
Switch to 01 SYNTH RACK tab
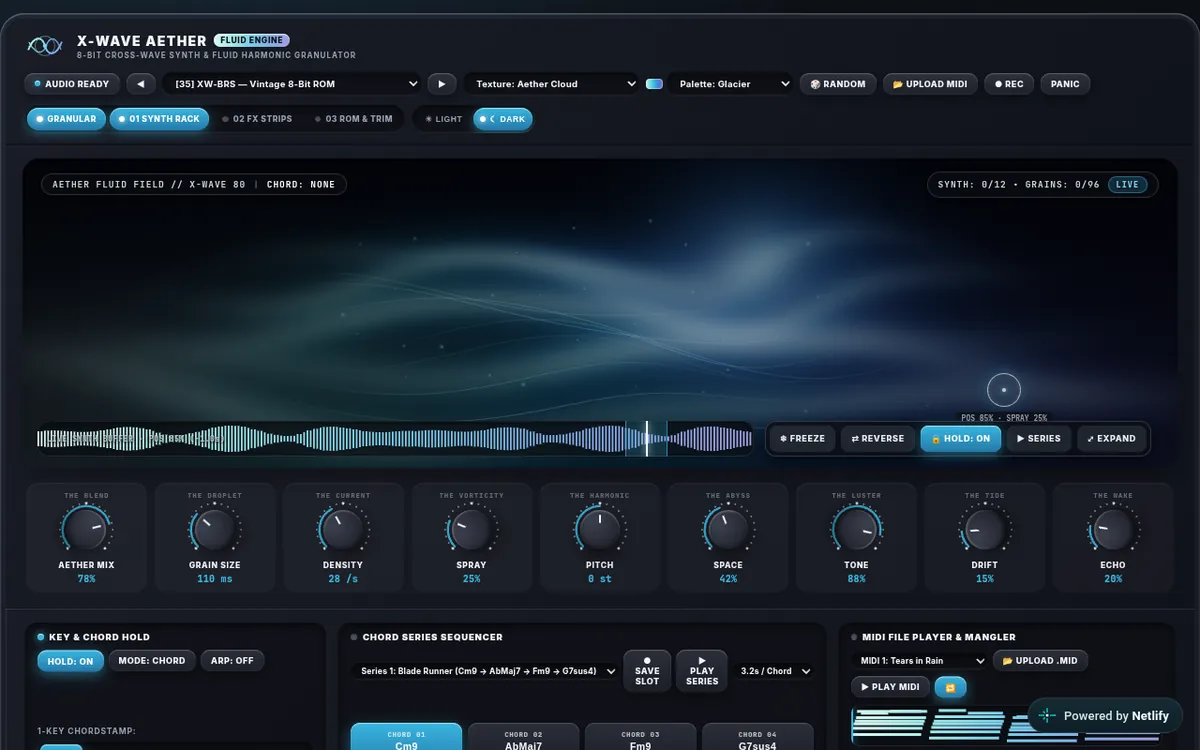point(159,119)
